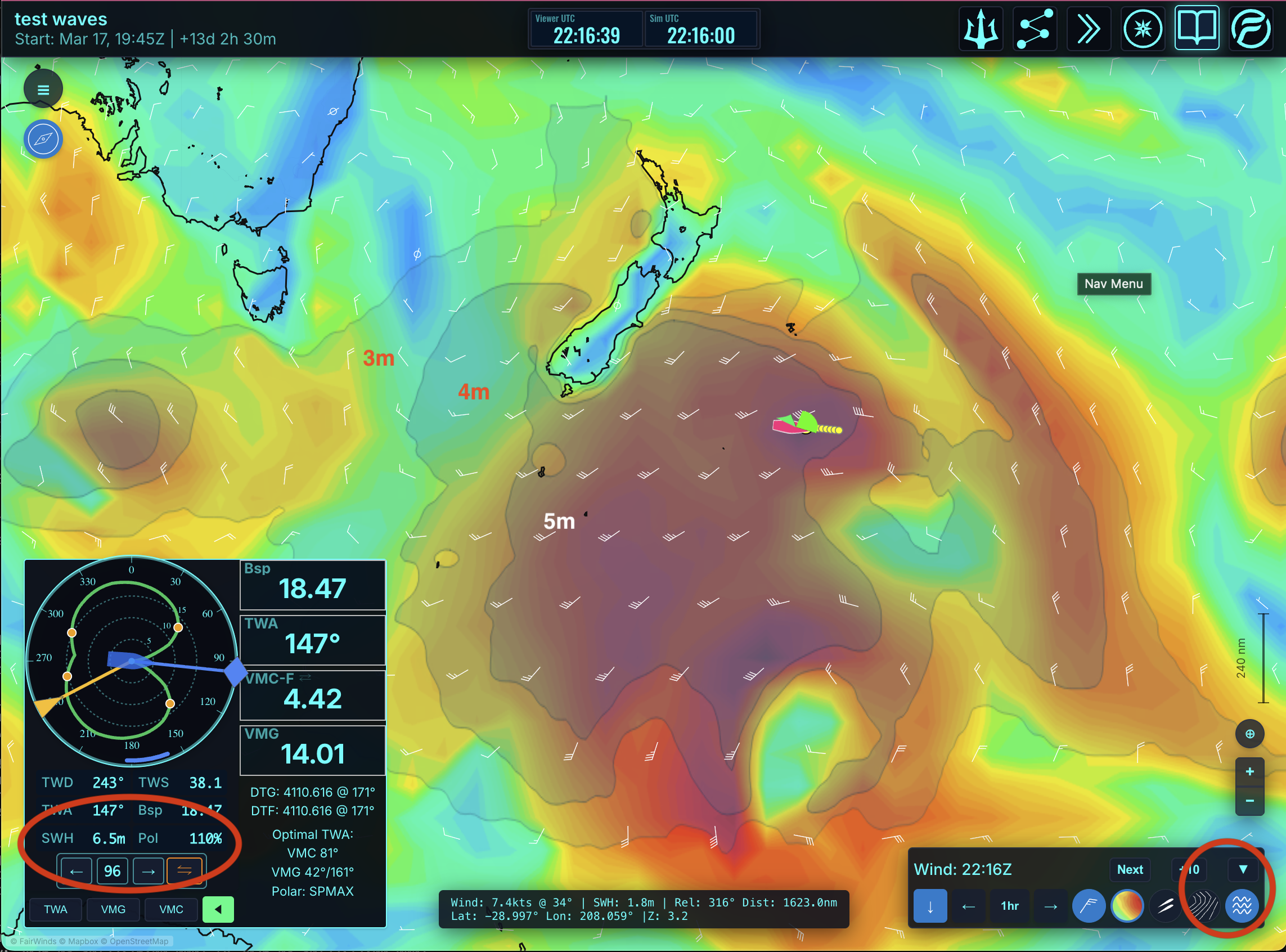The height and width of the screenshot is (952, 1286).
Task: Zoom in the map with plus
Action: pyautogui.click(x=1249, y=771)
